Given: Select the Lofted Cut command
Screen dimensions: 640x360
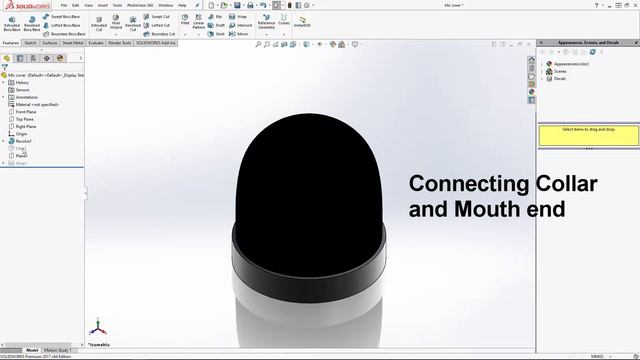Looking at the screenshot, I should click(156, 25).
